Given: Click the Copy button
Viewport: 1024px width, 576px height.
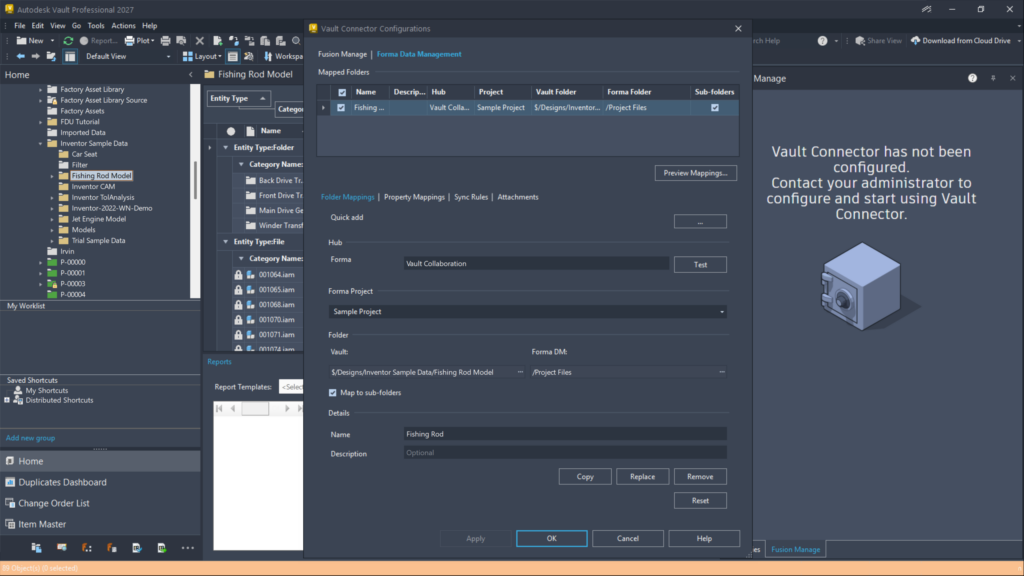Looking at the screenshot, I should pyautogui.click(x=585, y=477).
